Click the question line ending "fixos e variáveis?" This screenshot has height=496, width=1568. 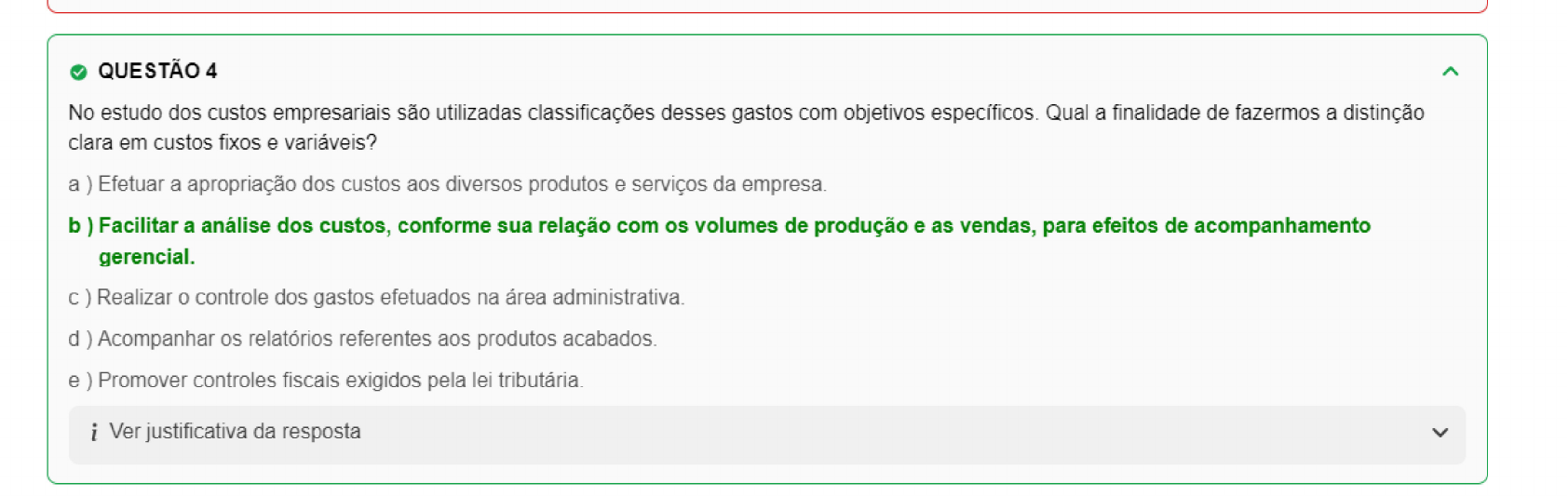tap(223, 143)
